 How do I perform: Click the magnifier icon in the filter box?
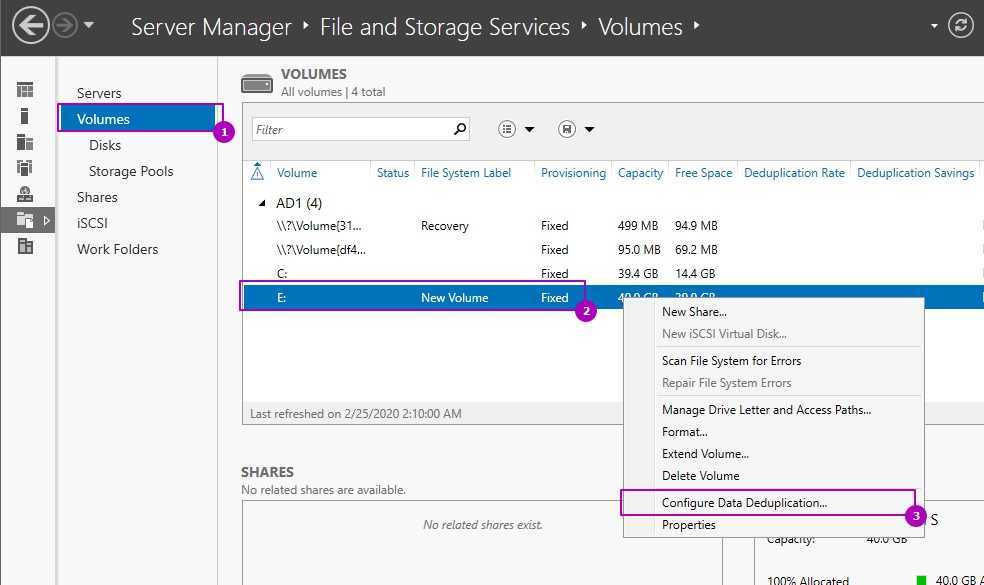coord(460,129)
